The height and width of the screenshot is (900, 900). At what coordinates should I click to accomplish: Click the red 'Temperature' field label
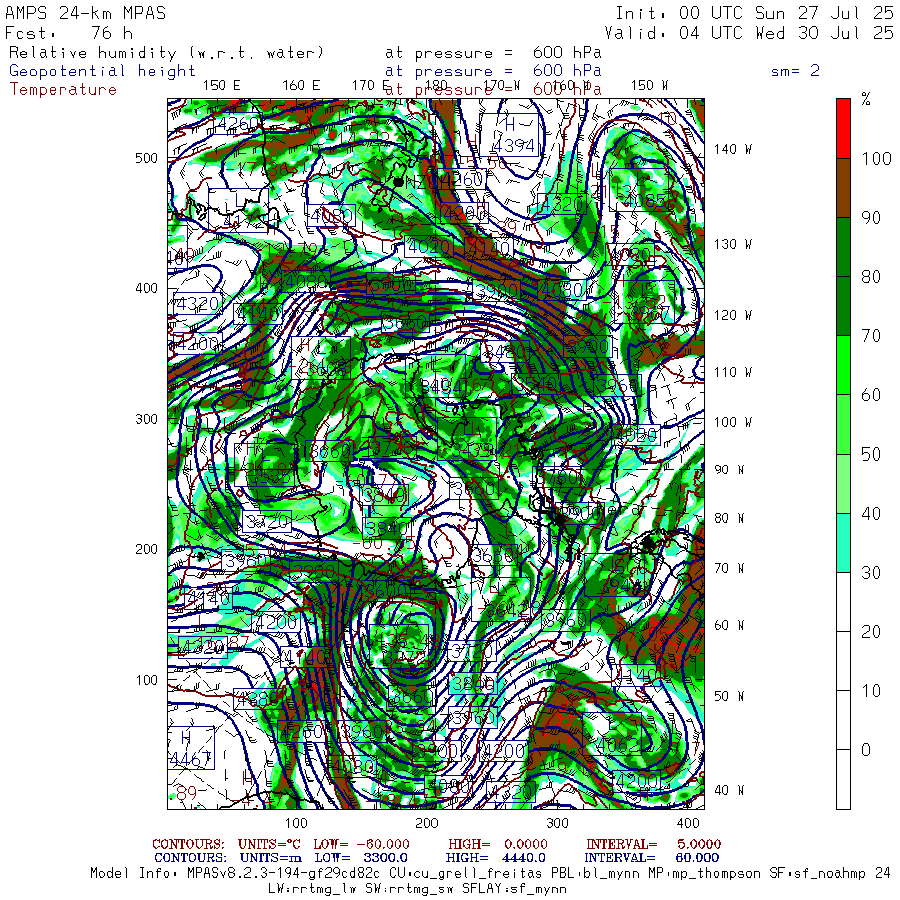[x=63, y=90]
